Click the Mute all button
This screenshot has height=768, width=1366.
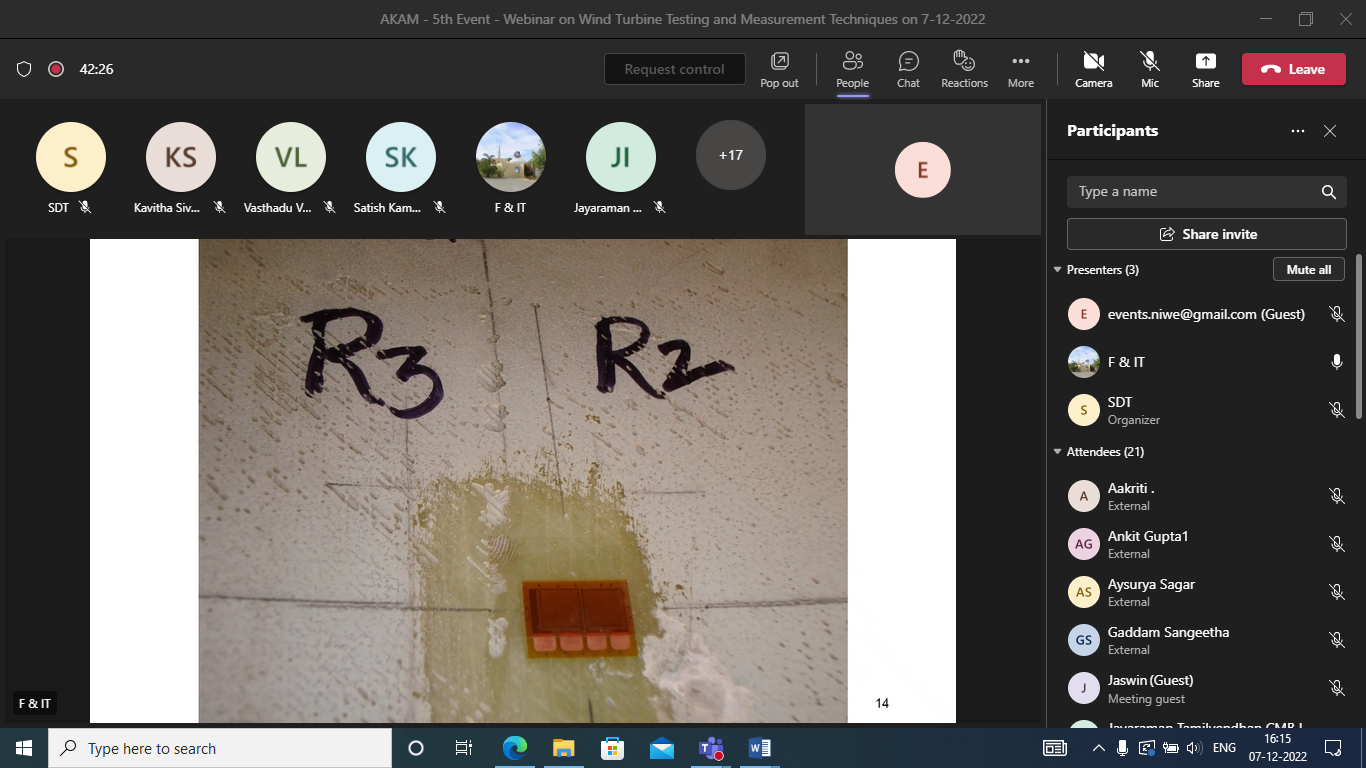(1308, 270)
